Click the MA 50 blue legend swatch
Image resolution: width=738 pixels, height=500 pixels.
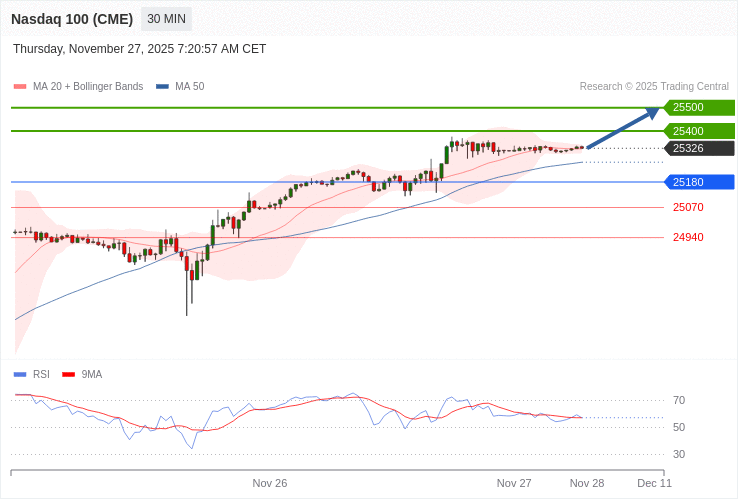click(162, 87)
